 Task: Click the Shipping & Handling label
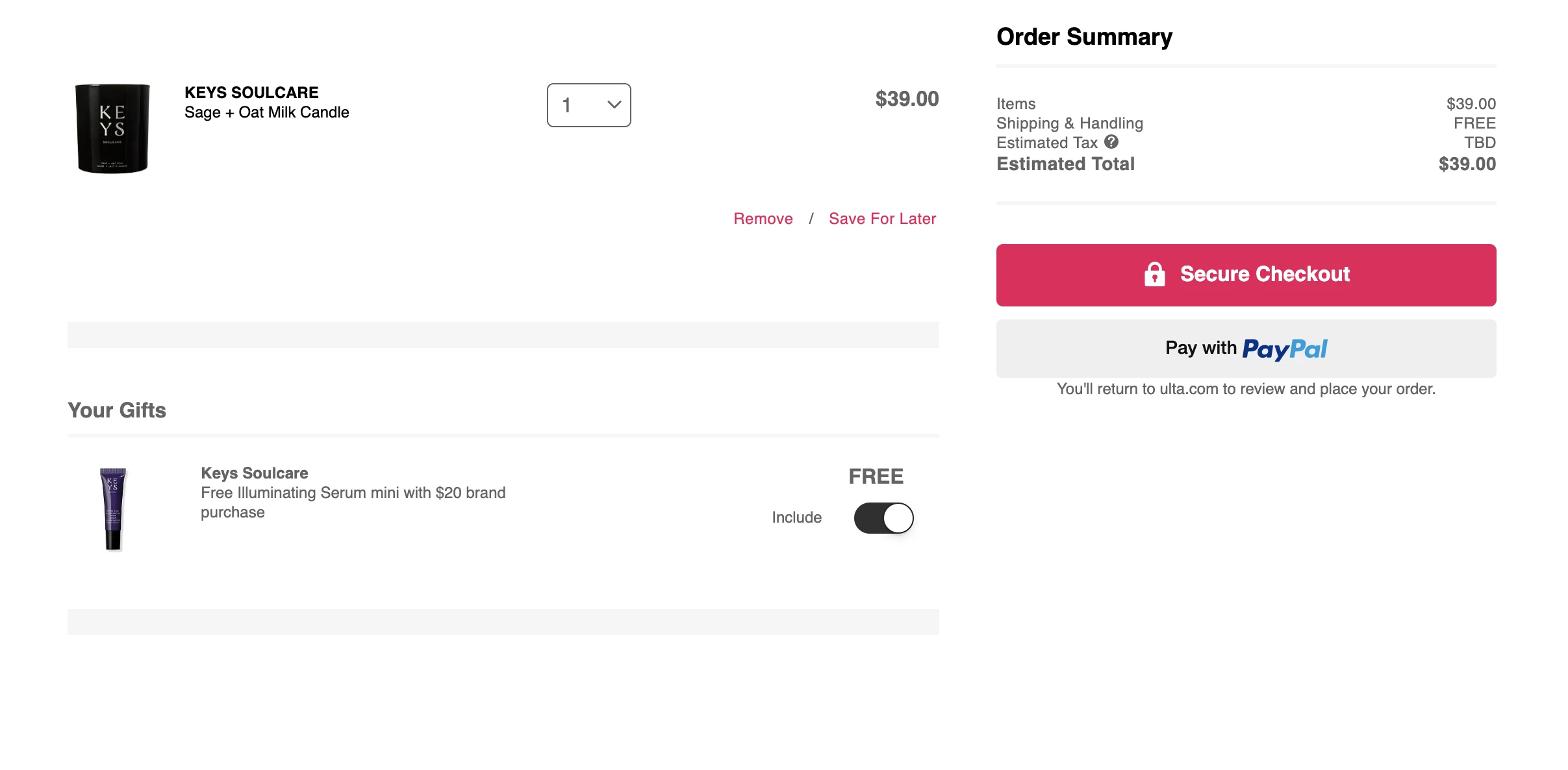pyautogui.click(x=1069, y=123)
